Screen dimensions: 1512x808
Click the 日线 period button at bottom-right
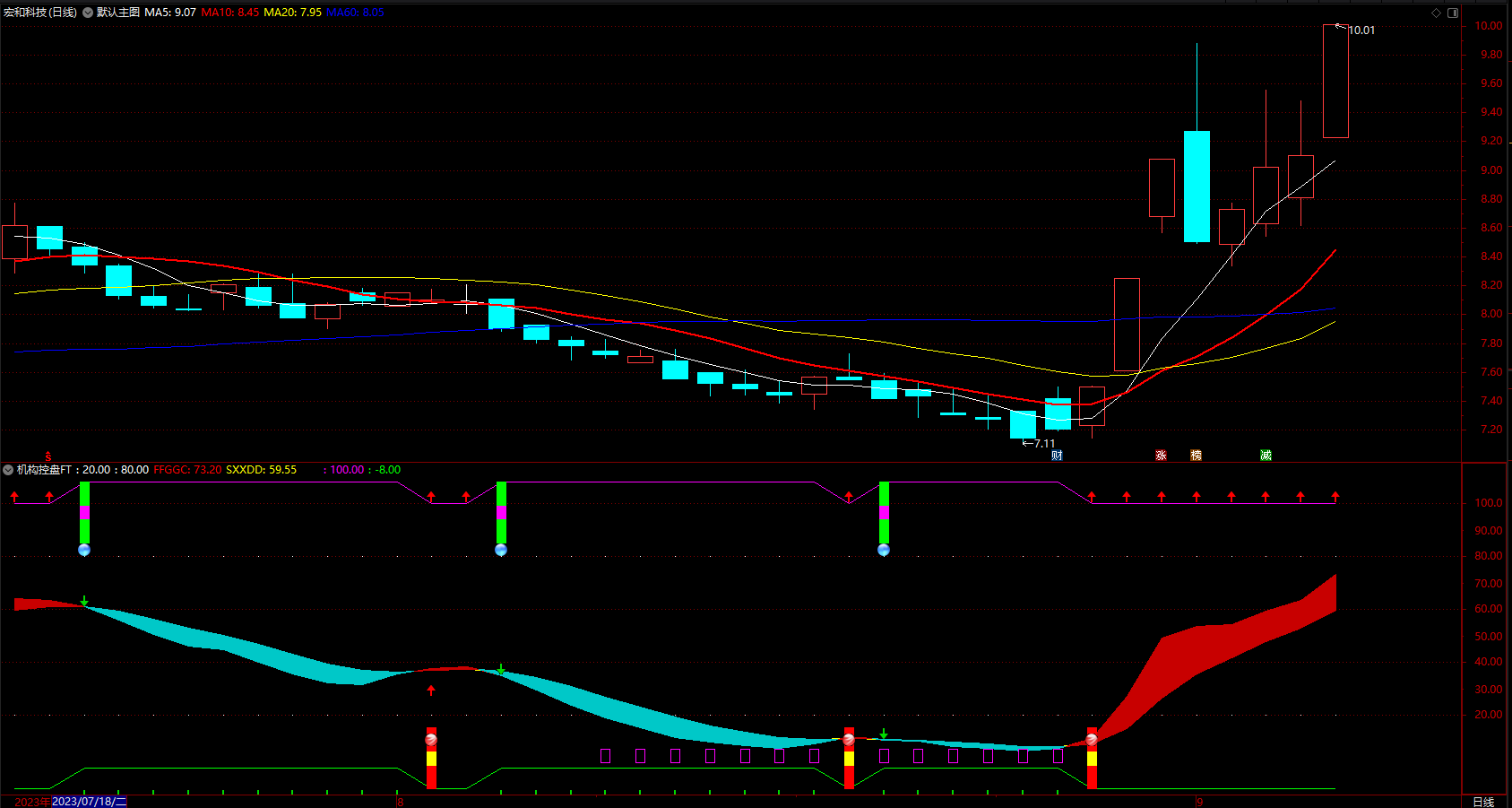(1483, 802)
